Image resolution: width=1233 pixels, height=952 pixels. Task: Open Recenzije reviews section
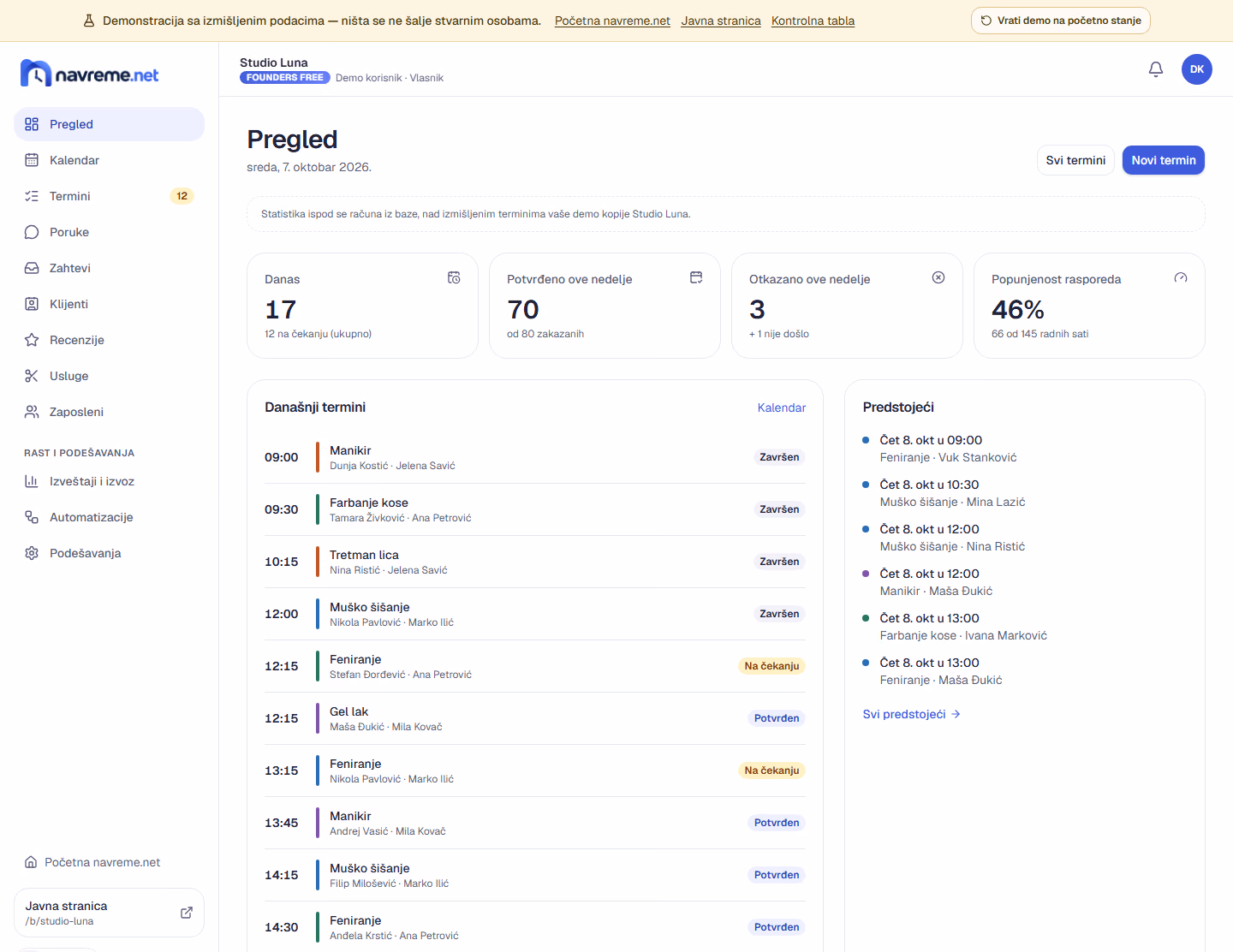click(109, 340)
